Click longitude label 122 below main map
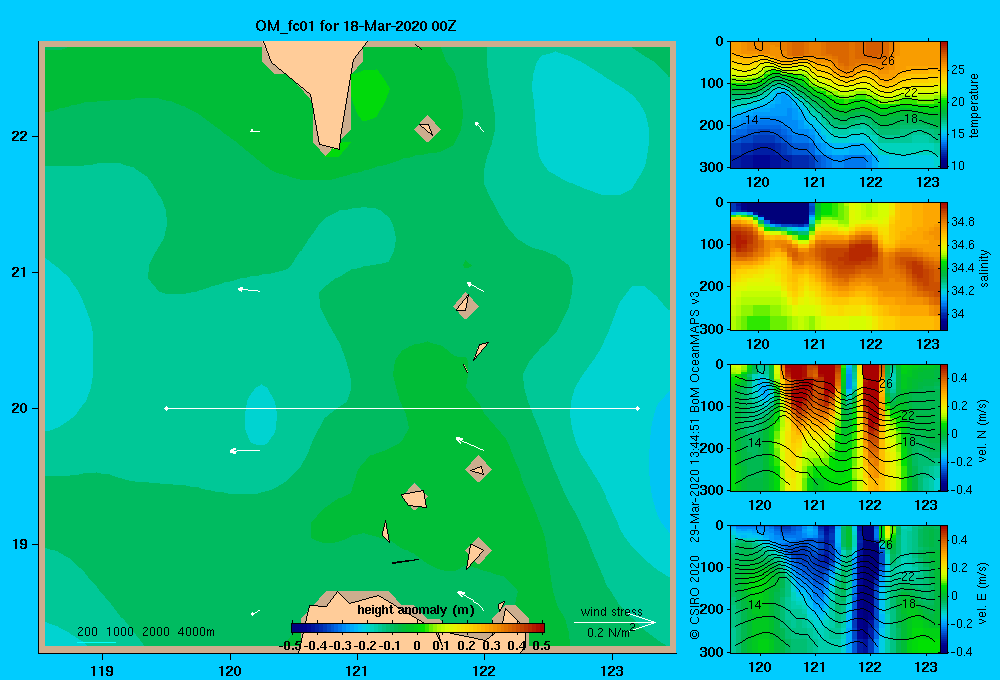The height and width of the screenshot is (680, 1000). (x=484, y=670)
